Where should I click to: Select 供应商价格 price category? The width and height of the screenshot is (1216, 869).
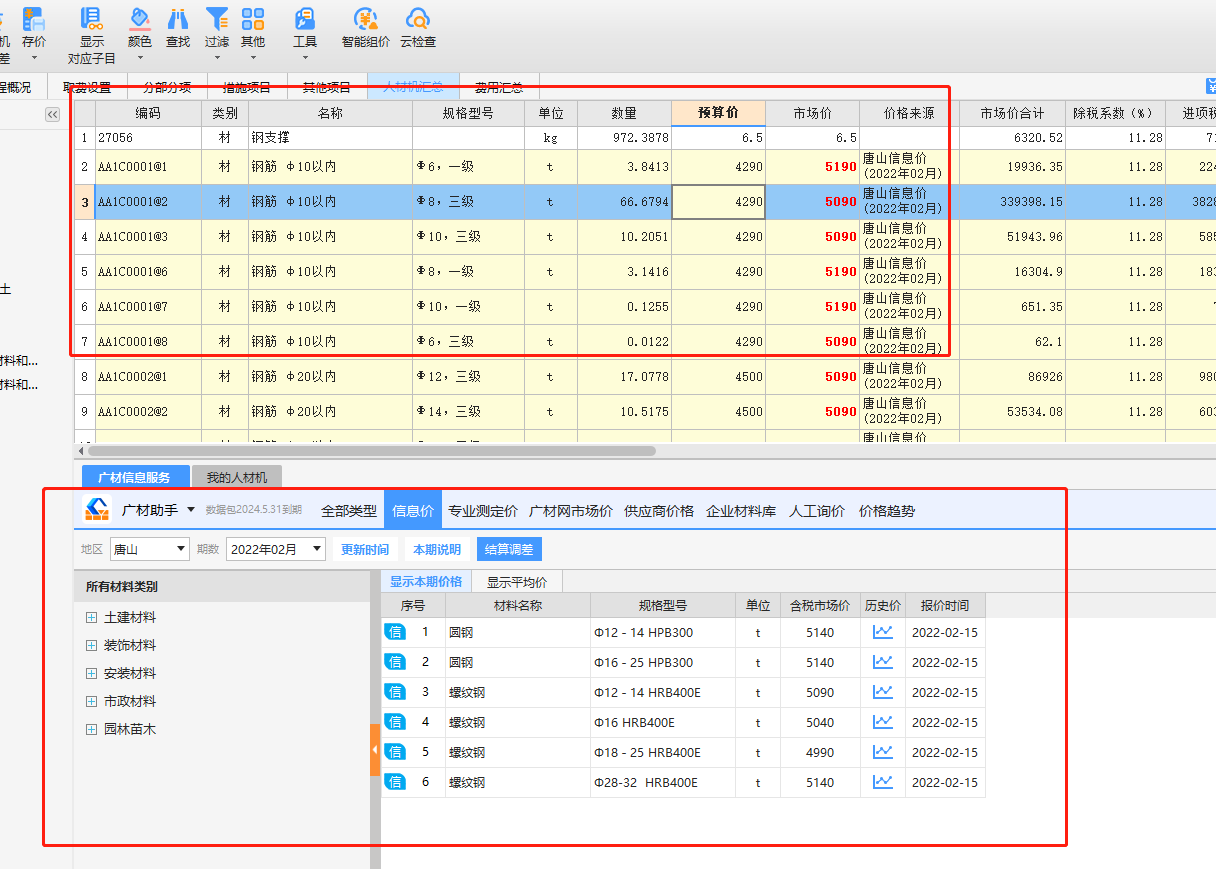pos(659,511)
